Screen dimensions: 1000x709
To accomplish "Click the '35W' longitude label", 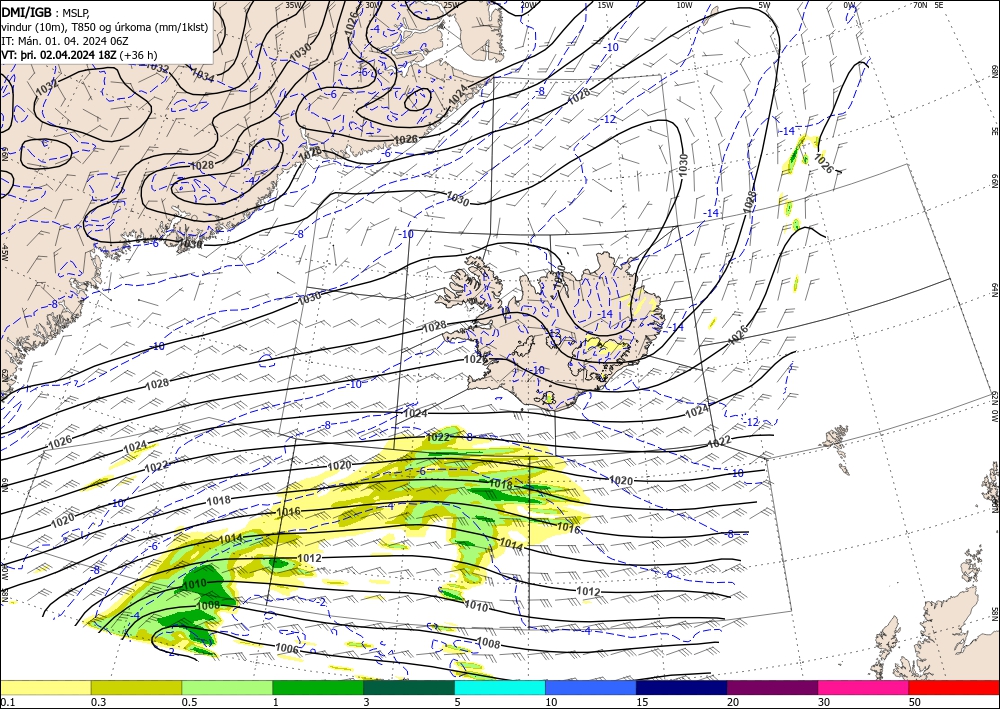I will [x=293, y=5].
